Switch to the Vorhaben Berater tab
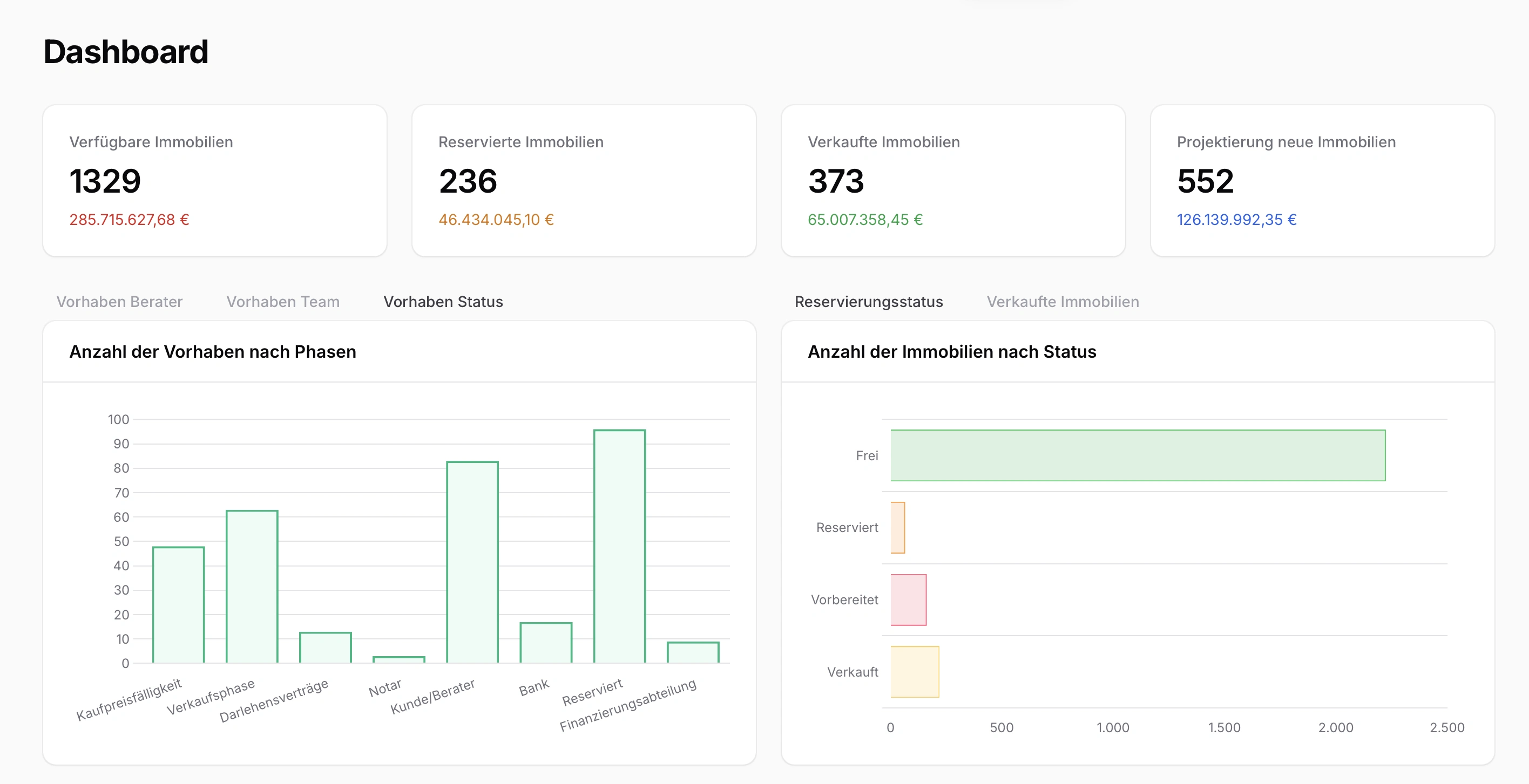1529x784 pixels. click(119, 302)
